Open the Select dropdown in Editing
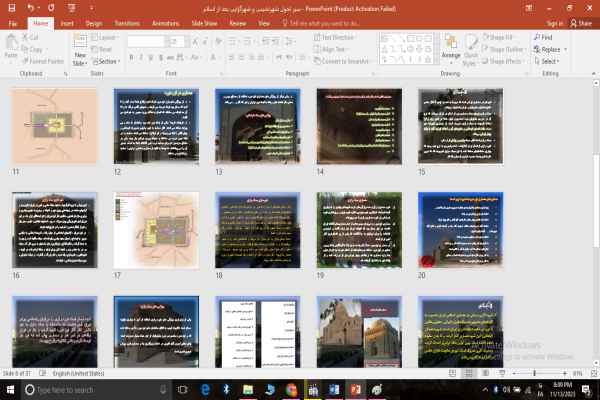 pos(548,61)
